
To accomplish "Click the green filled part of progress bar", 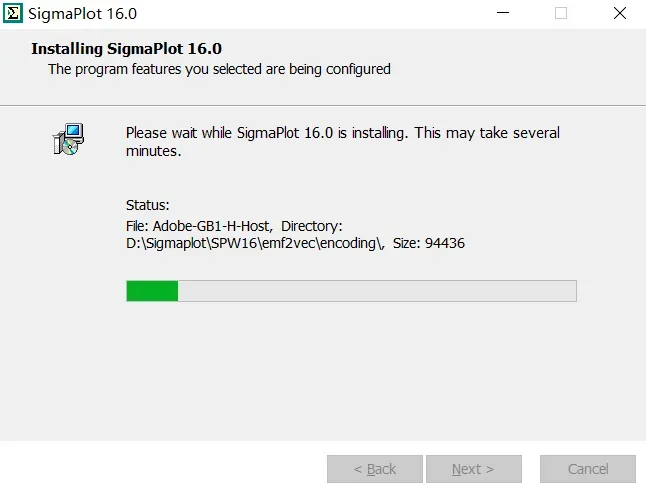I will pyautogui.click(x=152, y=291).
